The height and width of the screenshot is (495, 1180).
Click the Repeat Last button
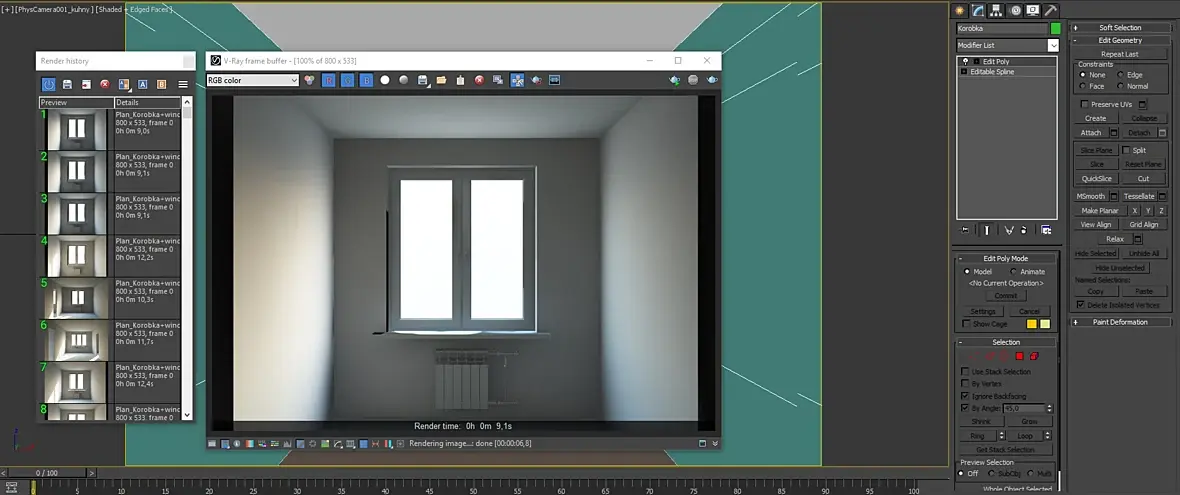1119,54
